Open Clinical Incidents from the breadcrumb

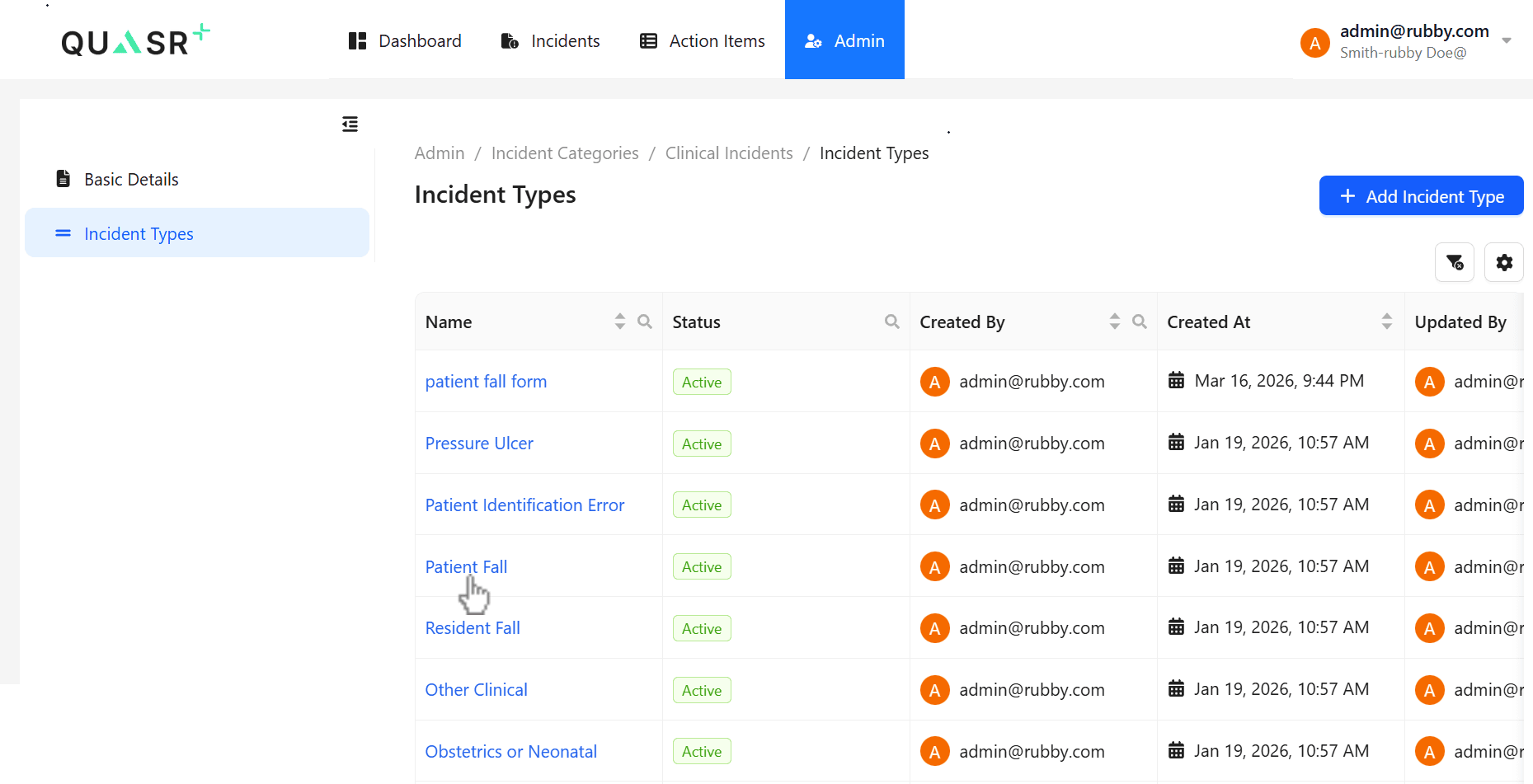(729, 153)
